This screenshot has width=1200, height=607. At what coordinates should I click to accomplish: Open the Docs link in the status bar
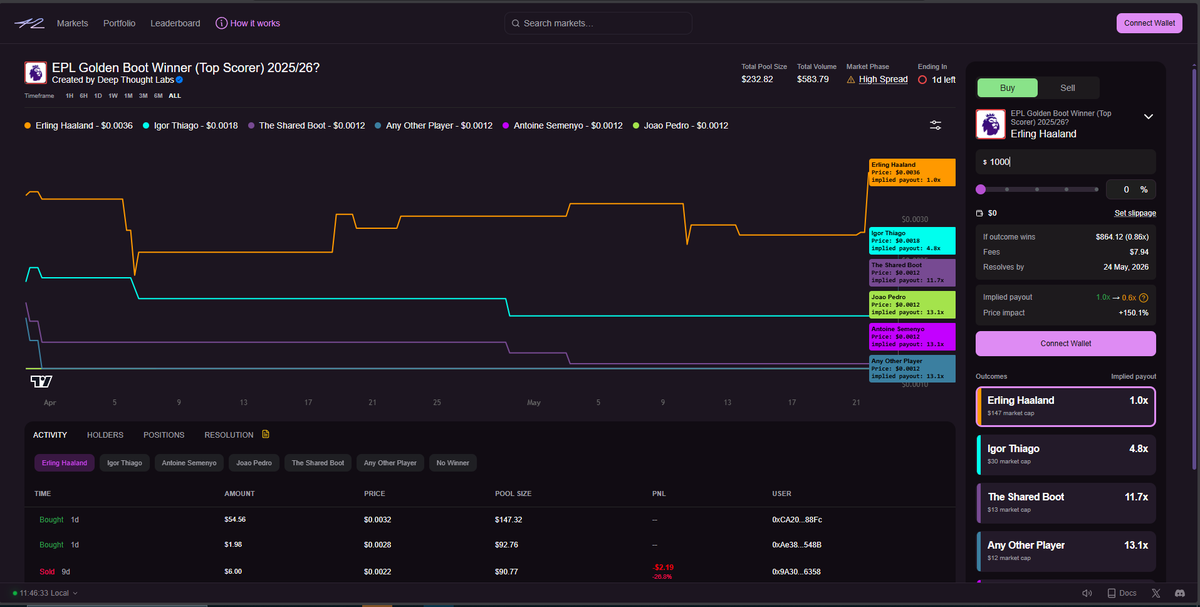(1121, 593)
